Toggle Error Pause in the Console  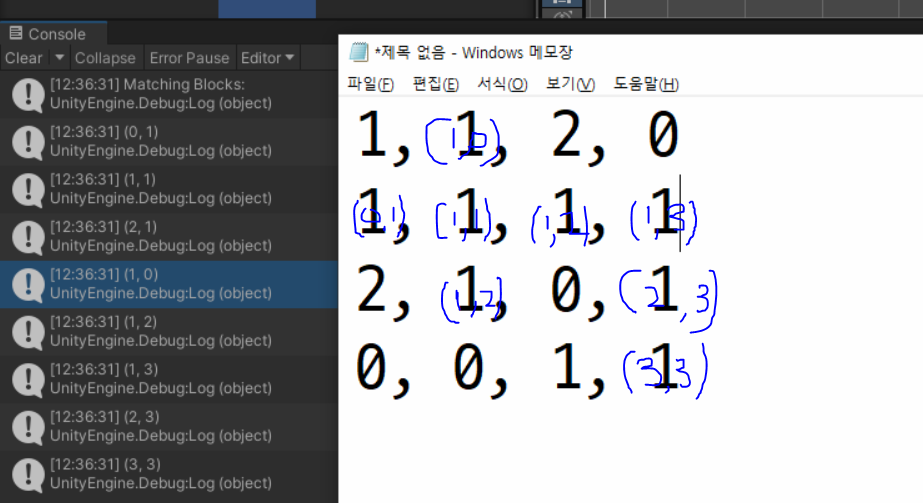pyautogui.click(x=190, y=58)
